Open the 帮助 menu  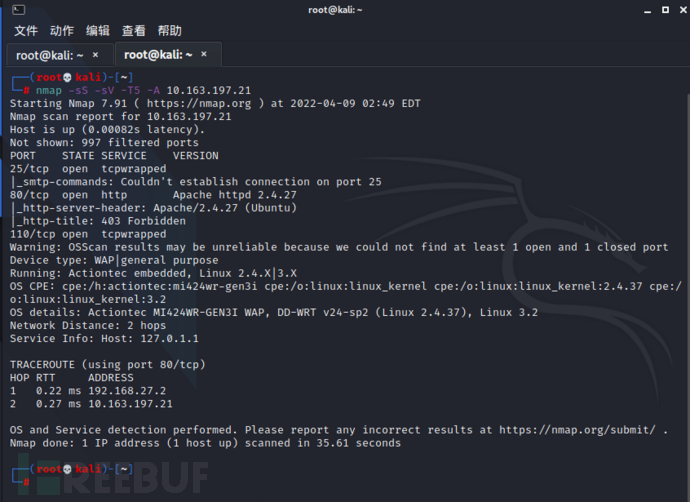tap(169, 30)
